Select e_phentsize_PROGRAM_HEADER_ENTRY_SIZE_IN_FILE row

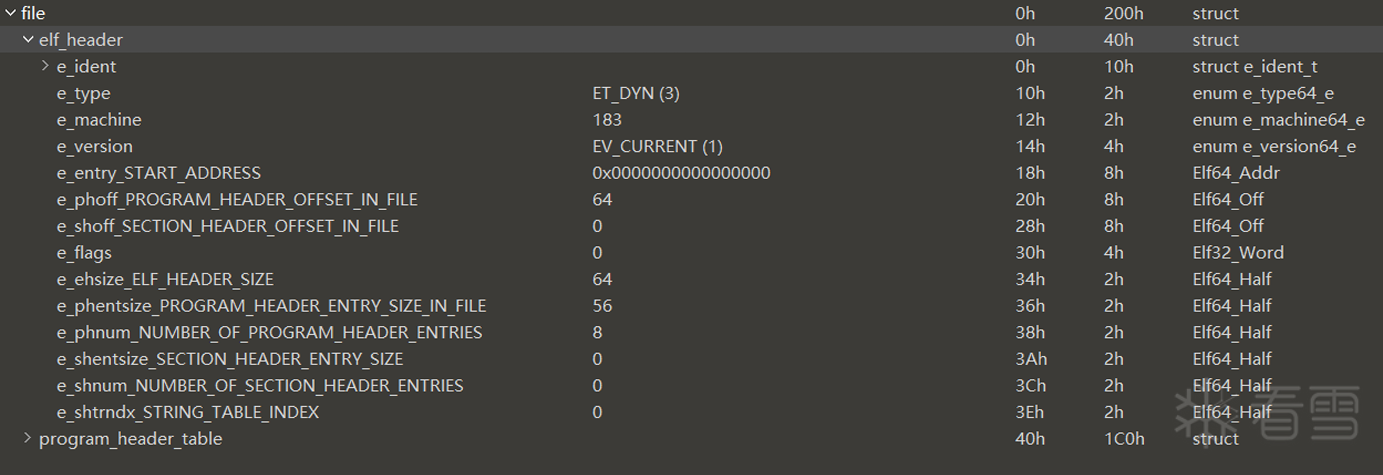(271, 306)
